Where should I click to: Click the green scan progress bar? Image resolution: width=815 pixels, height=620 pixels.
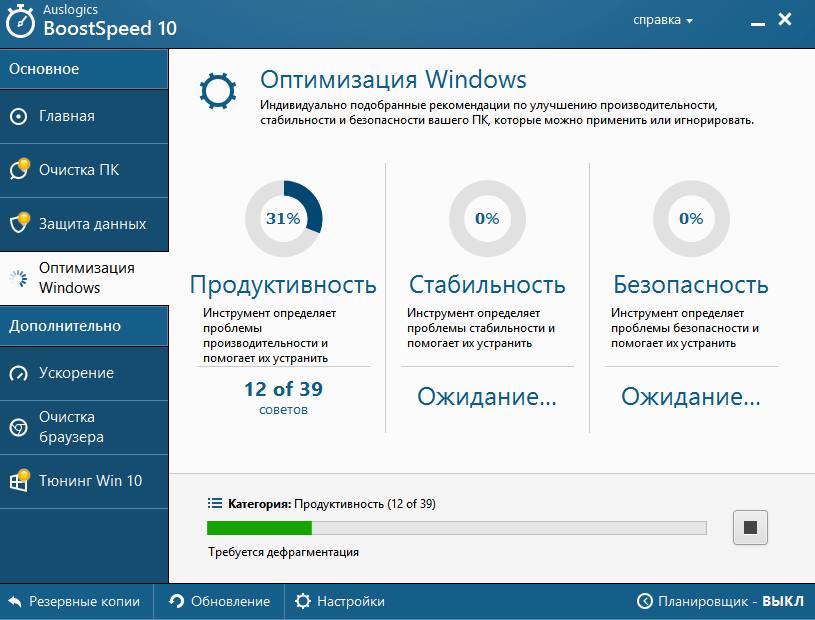(x=456, y=528)
